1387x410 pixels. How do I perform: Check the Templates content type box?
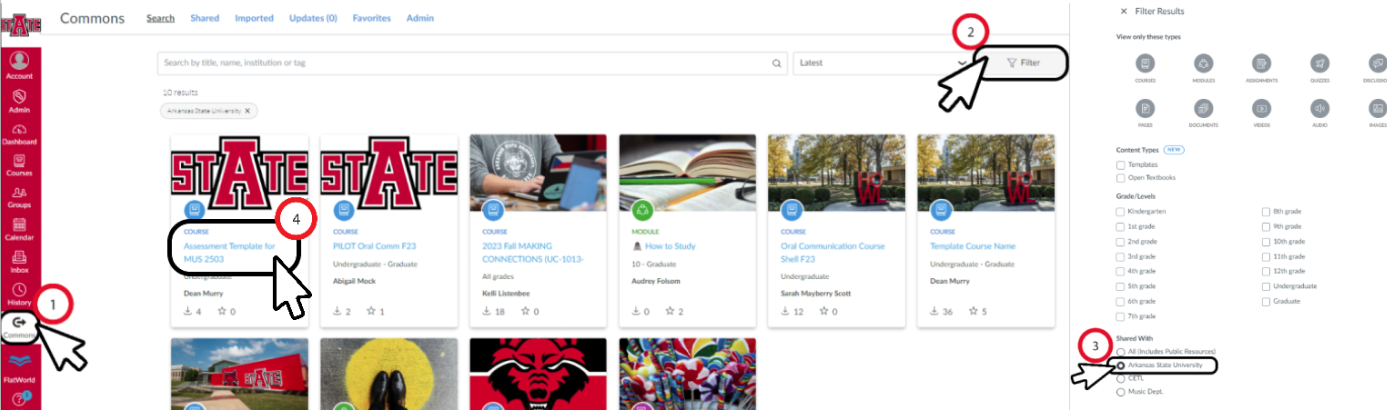click(1121, 164)
